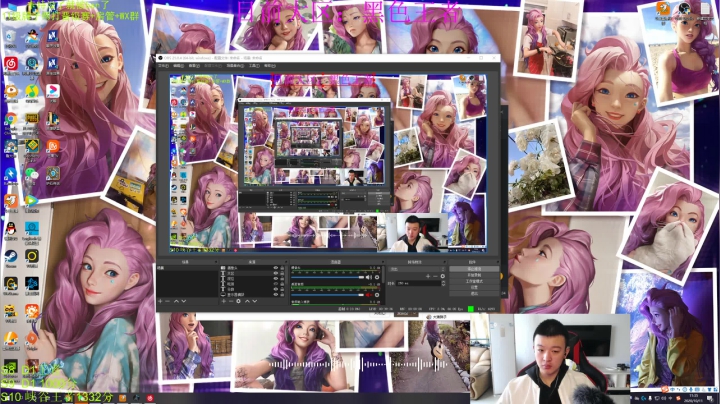Open settings gear of the first mixer channel
The image size is (720, 404).
click(377, 277)
